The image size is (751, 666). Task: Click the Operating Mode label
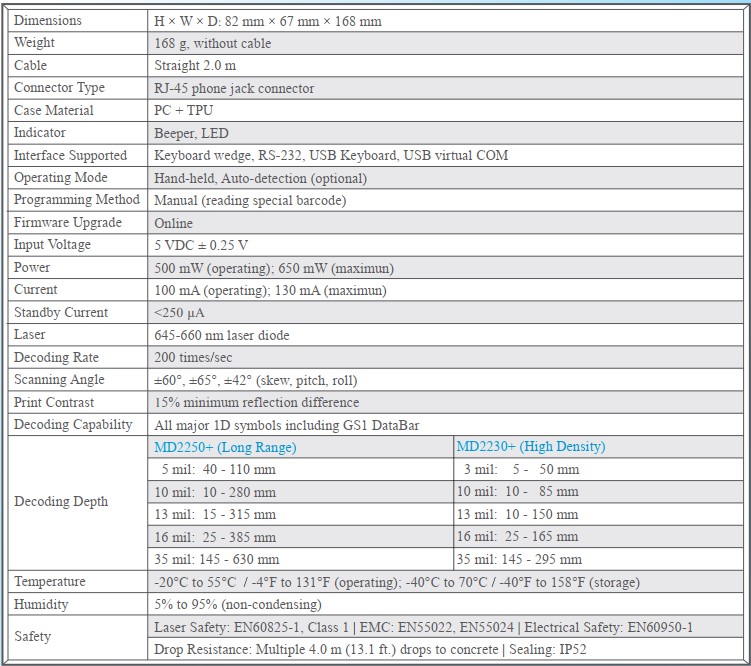(x=61, y=177)
